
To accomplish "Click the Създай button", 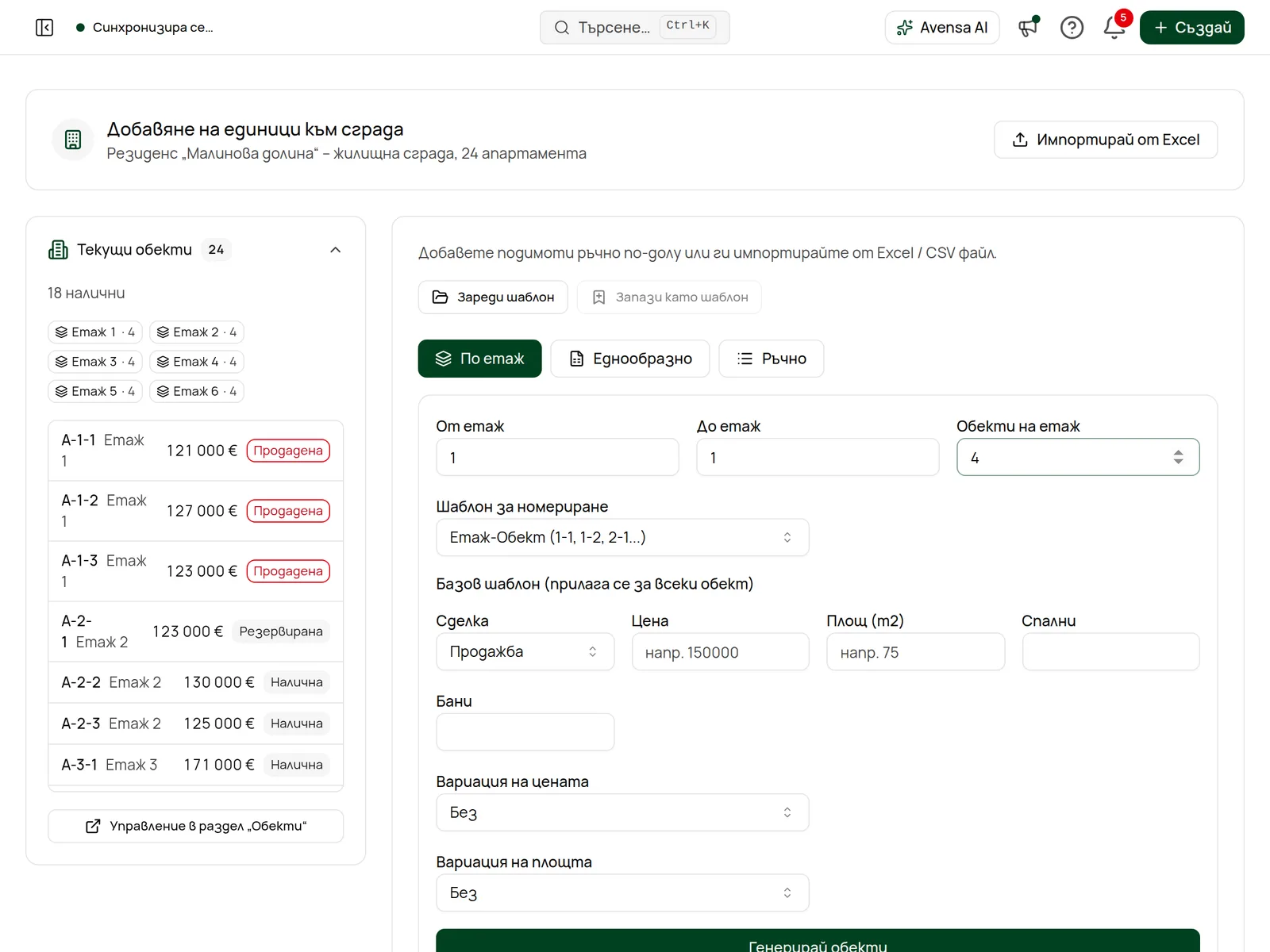I will click(1192, 28).
